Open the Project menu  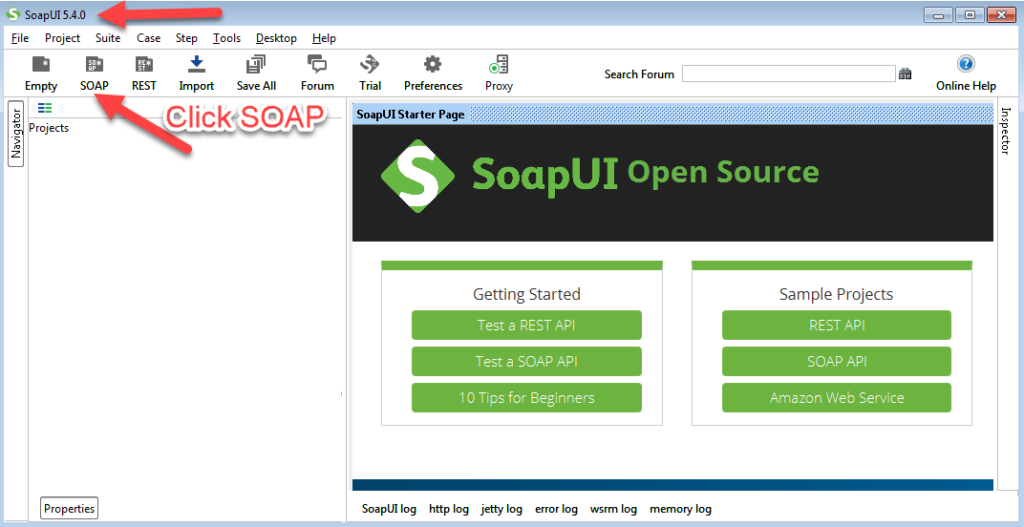click(63, 39)
